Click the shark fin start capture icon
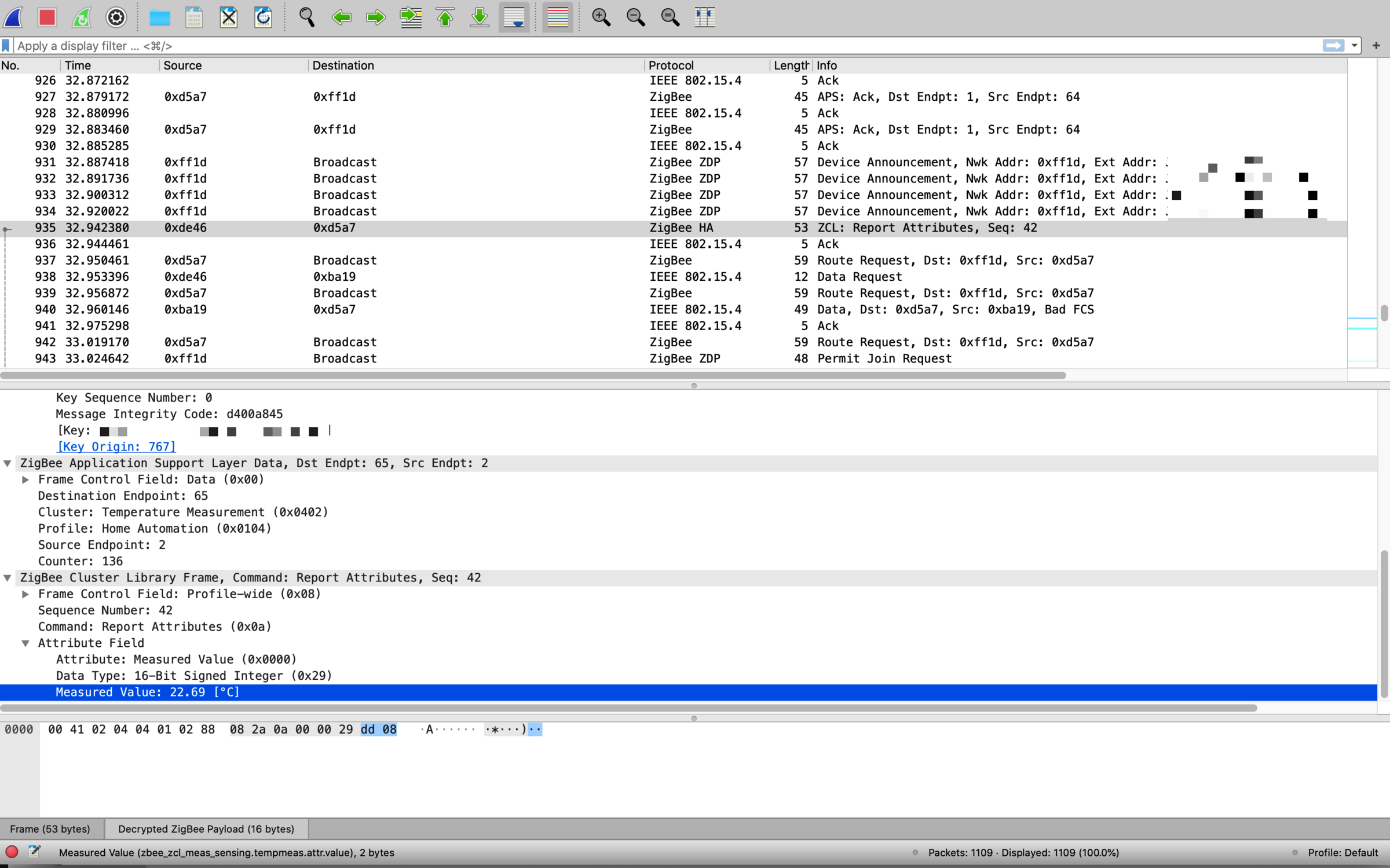This screenshot has height=868, width=1390. click(x=14, y=17)
